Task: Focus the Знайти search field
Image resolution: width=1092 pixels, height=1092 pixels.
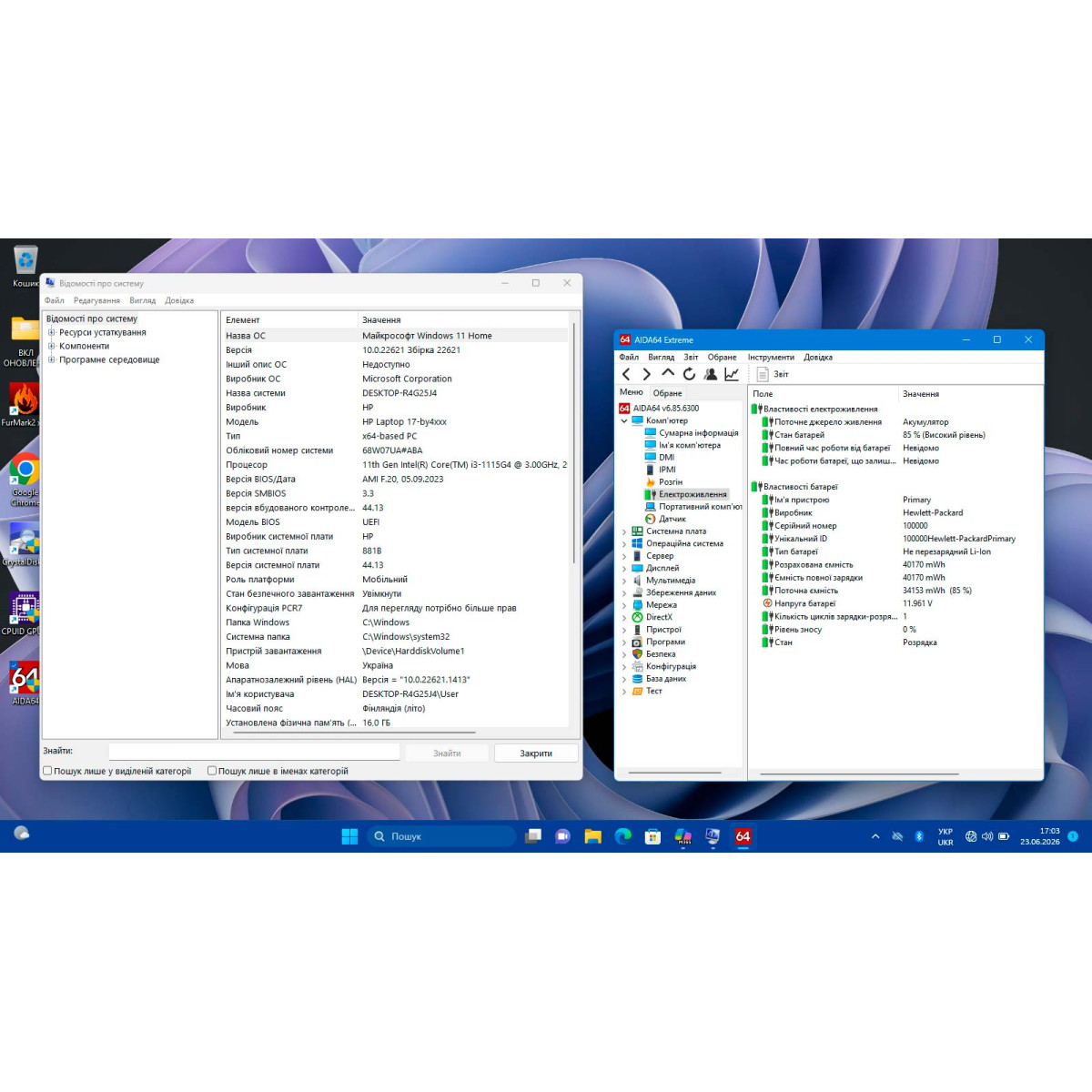Action: [254, 752]
